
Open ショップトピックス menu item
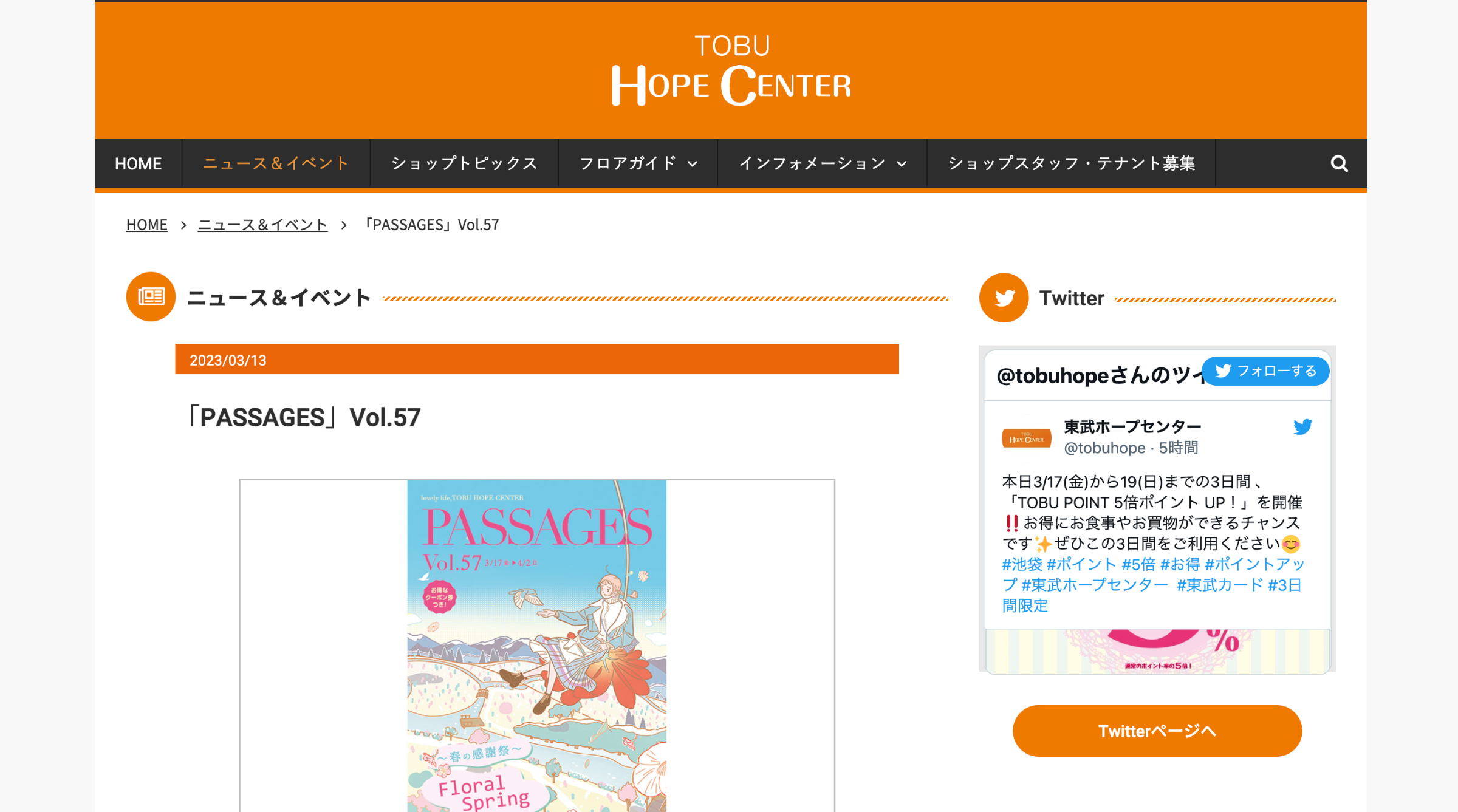[x=464, y=163]
